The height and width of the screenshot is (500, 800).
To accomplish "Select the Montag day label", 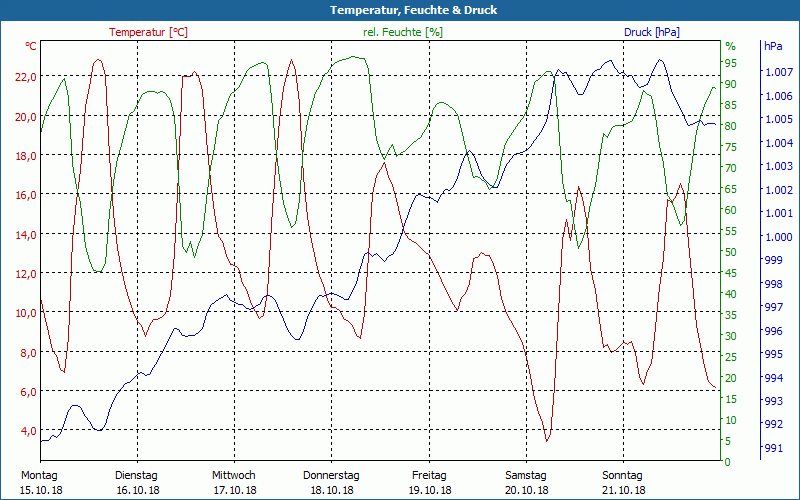I will pyautogui.click(x=40, y=475).
